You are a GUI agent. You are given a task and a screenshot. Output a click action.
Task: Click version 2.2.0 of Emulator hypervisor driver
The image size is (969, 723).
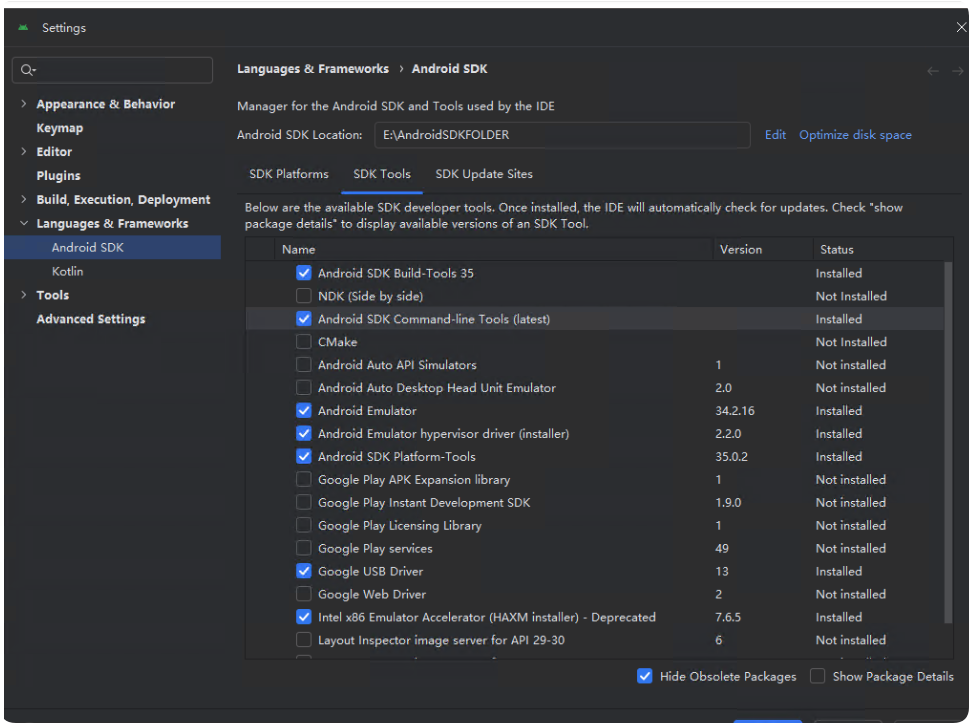pos(728,433)
